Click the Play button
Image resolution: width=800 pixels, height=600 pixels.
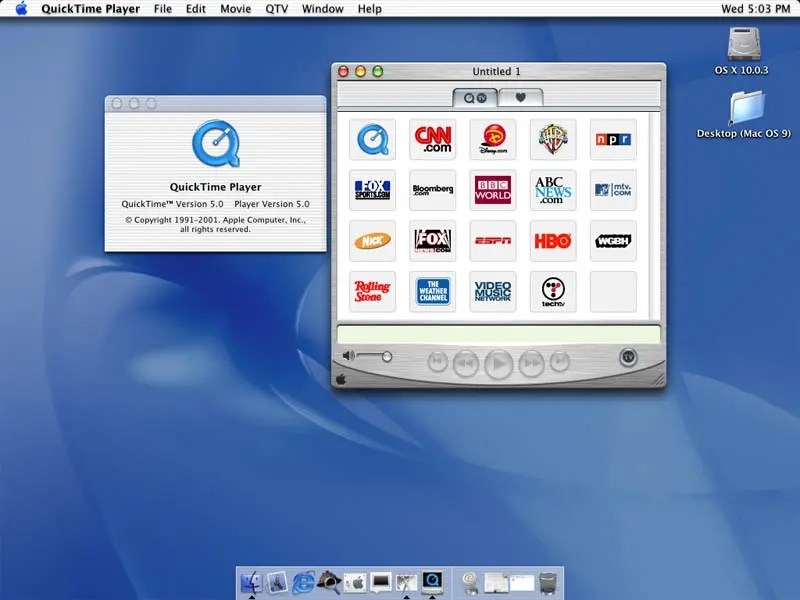click(x=498, y=364)
